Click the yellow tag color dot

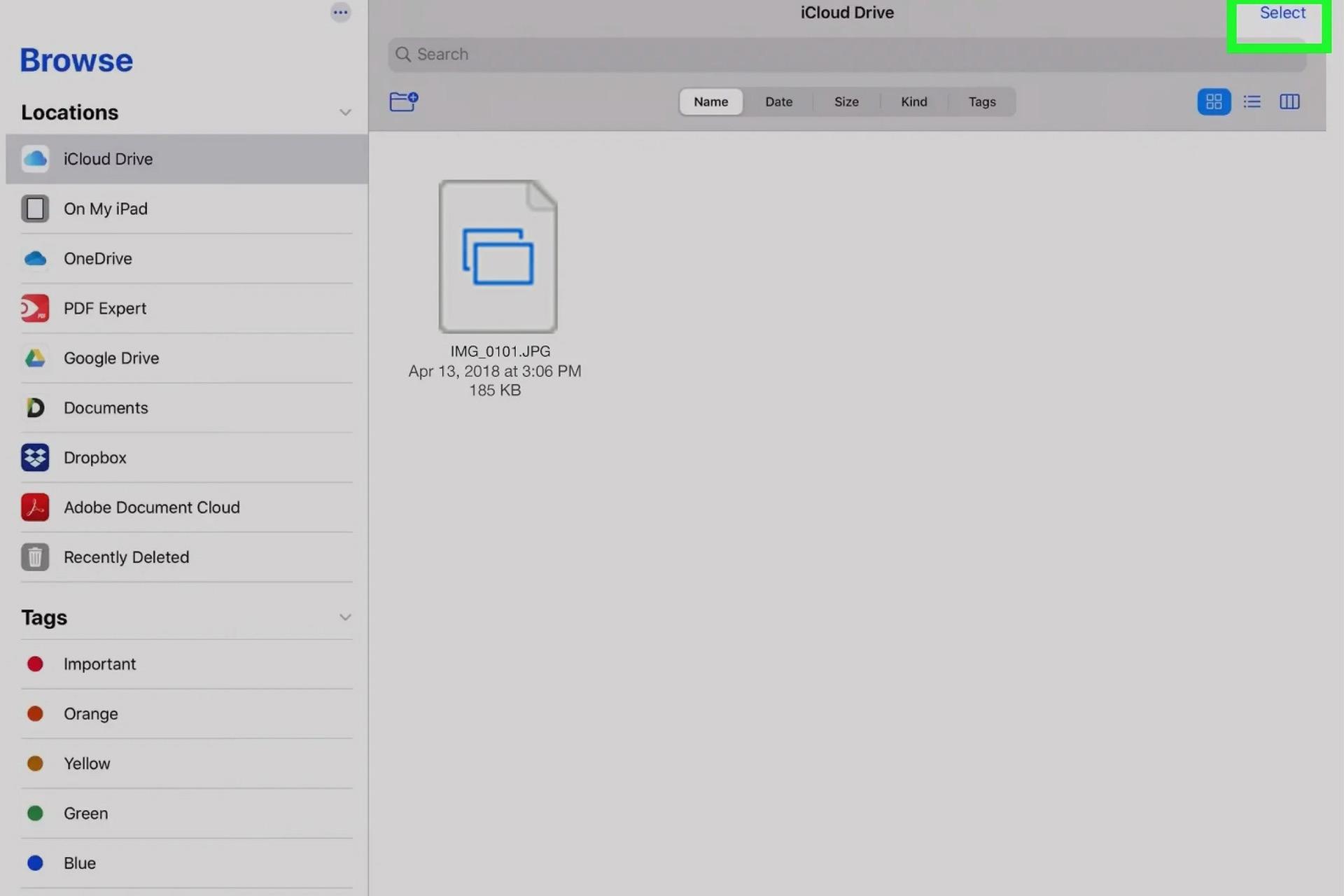click(x=35, y=763)
